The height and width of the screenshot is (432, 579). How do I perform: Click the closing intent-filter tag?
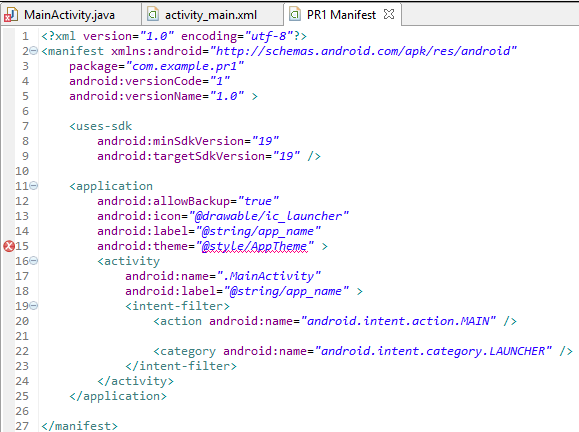click(x=181, y=366)
